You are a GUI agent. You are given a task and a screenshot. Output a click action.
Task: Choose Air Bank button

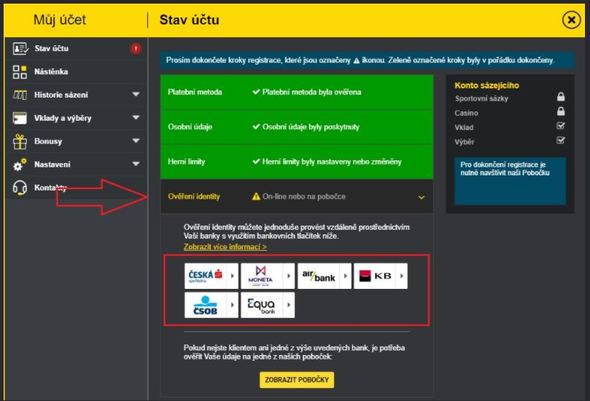coord(324,276)
